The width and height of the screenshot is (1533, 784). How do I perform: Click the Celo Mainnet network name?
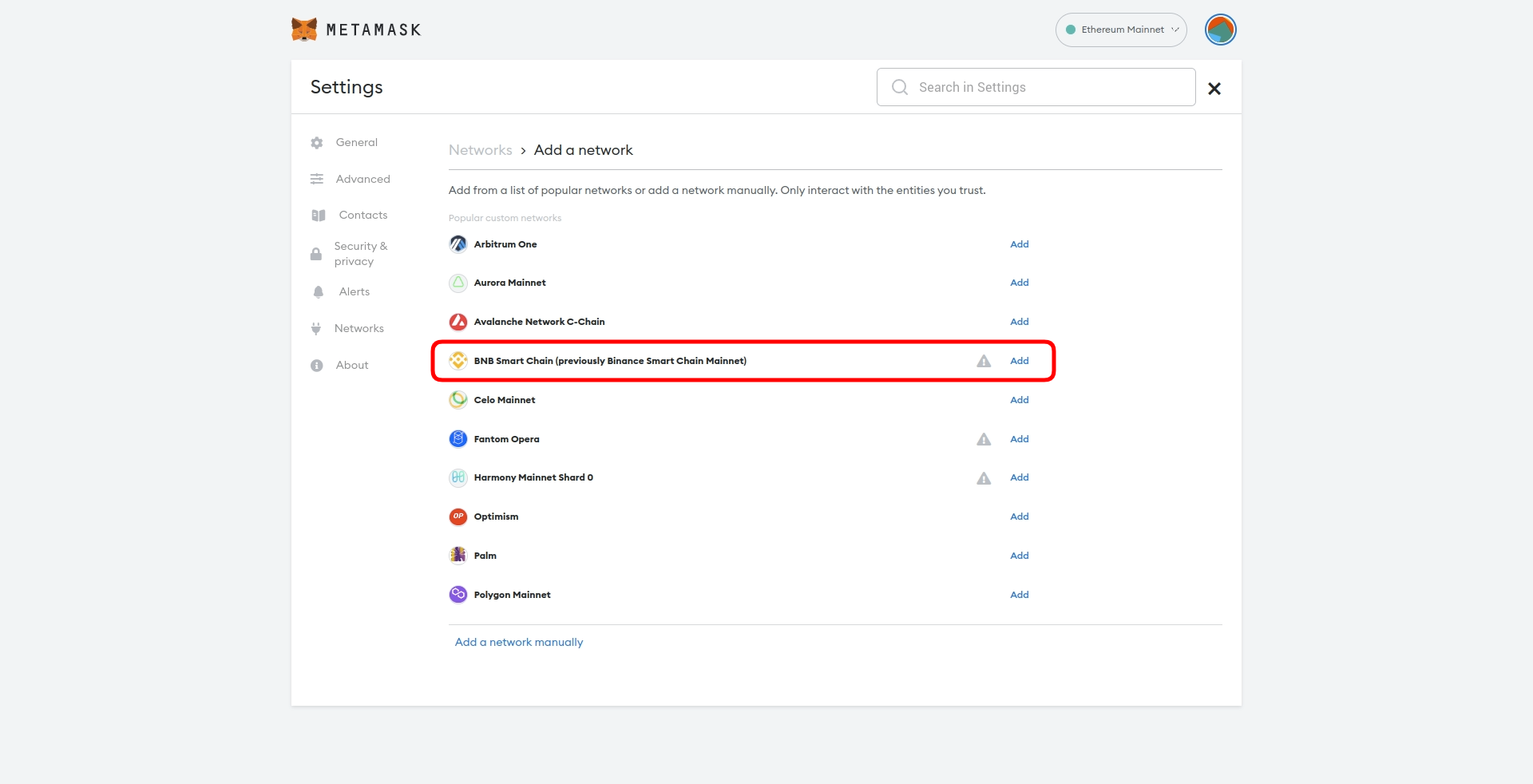click(505, 400)
